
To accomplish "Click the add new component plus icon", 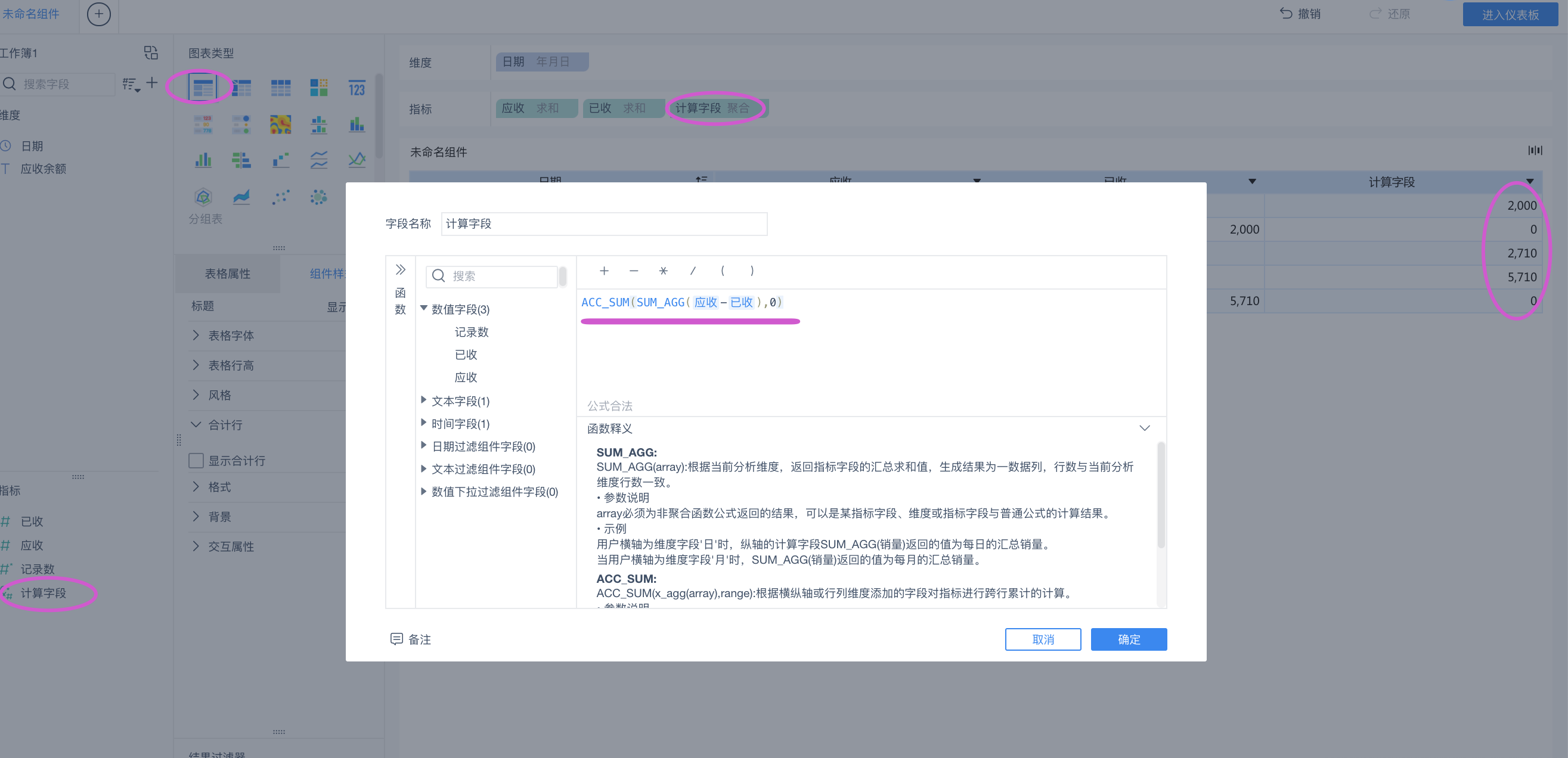I will coord(98,14).
